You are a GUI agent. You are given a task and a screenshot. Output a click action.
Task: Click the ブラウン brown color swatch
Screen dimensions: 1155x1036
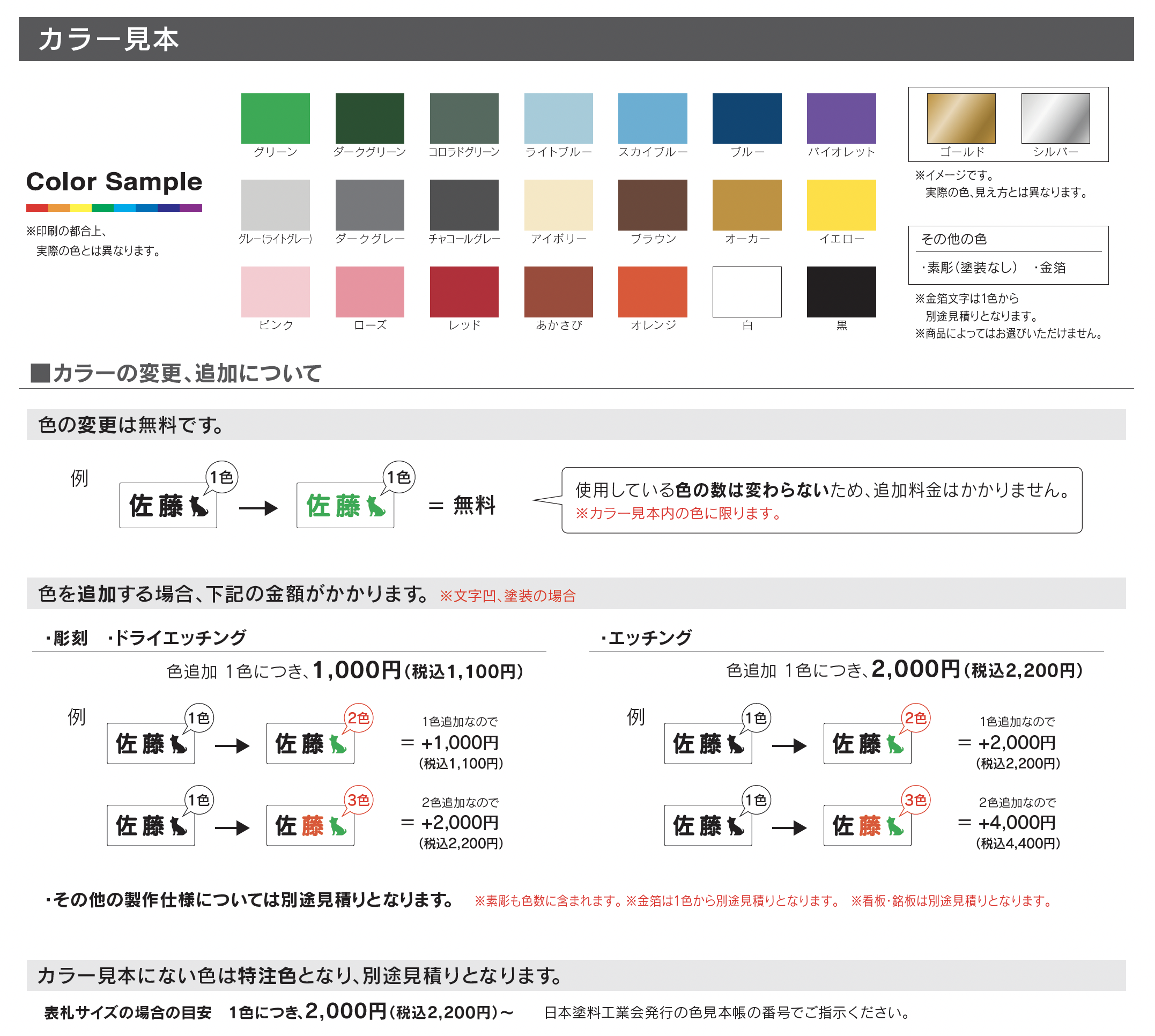pyautogui.click(x=653, y=205)
